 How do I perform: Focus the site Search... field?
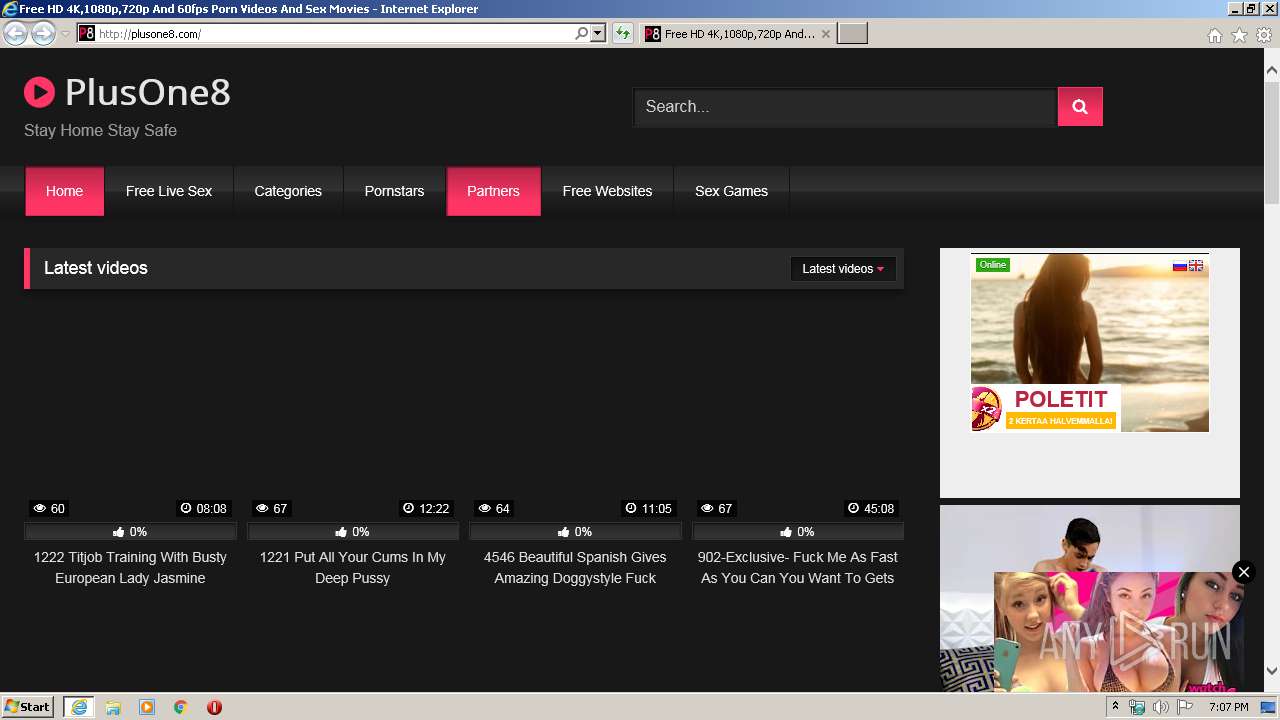point(845,107)
